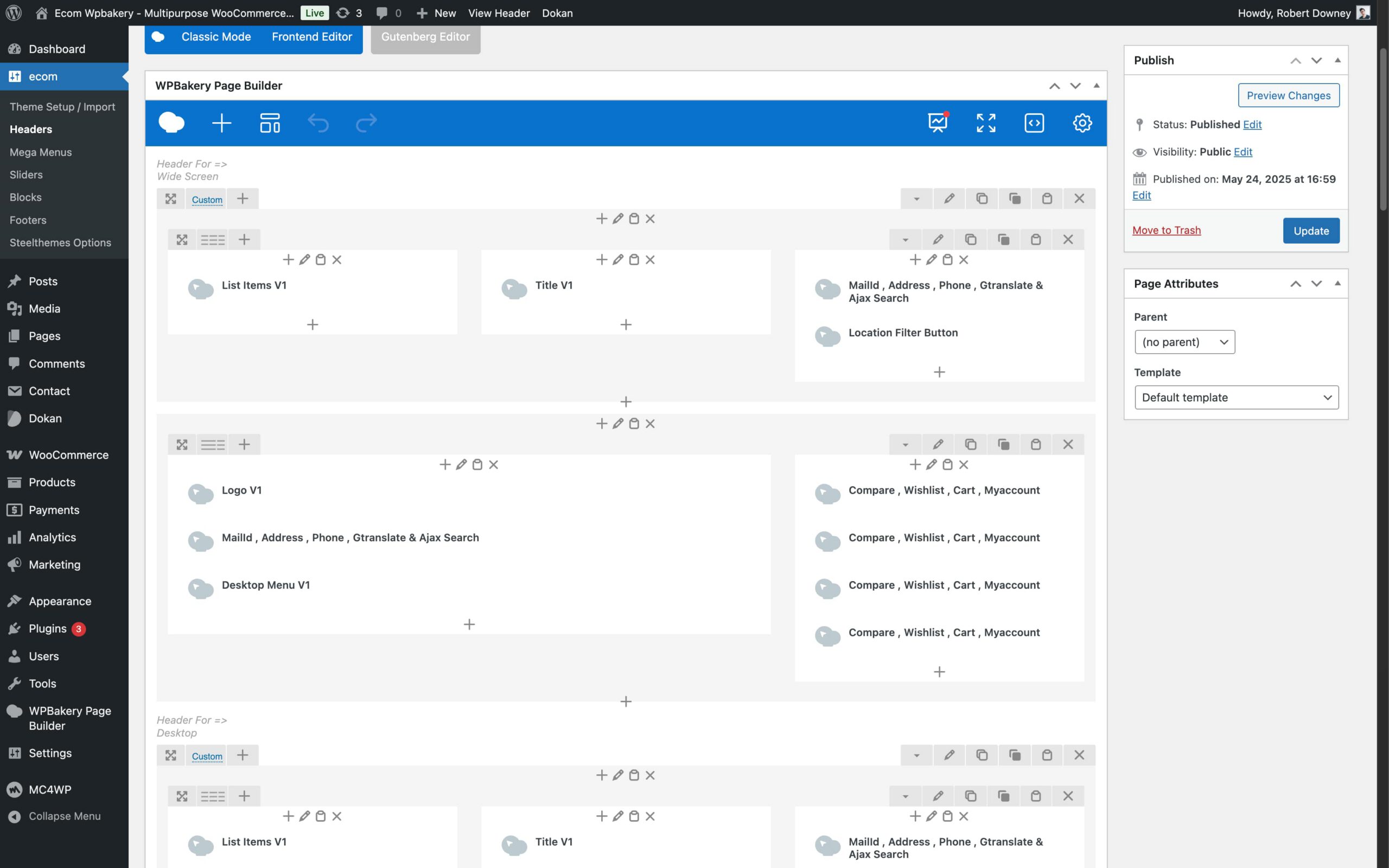This screenshot has width=1389, height=868.
Task: Toggle the Page Attributes panel
Action: click(x=1337, y=284)
